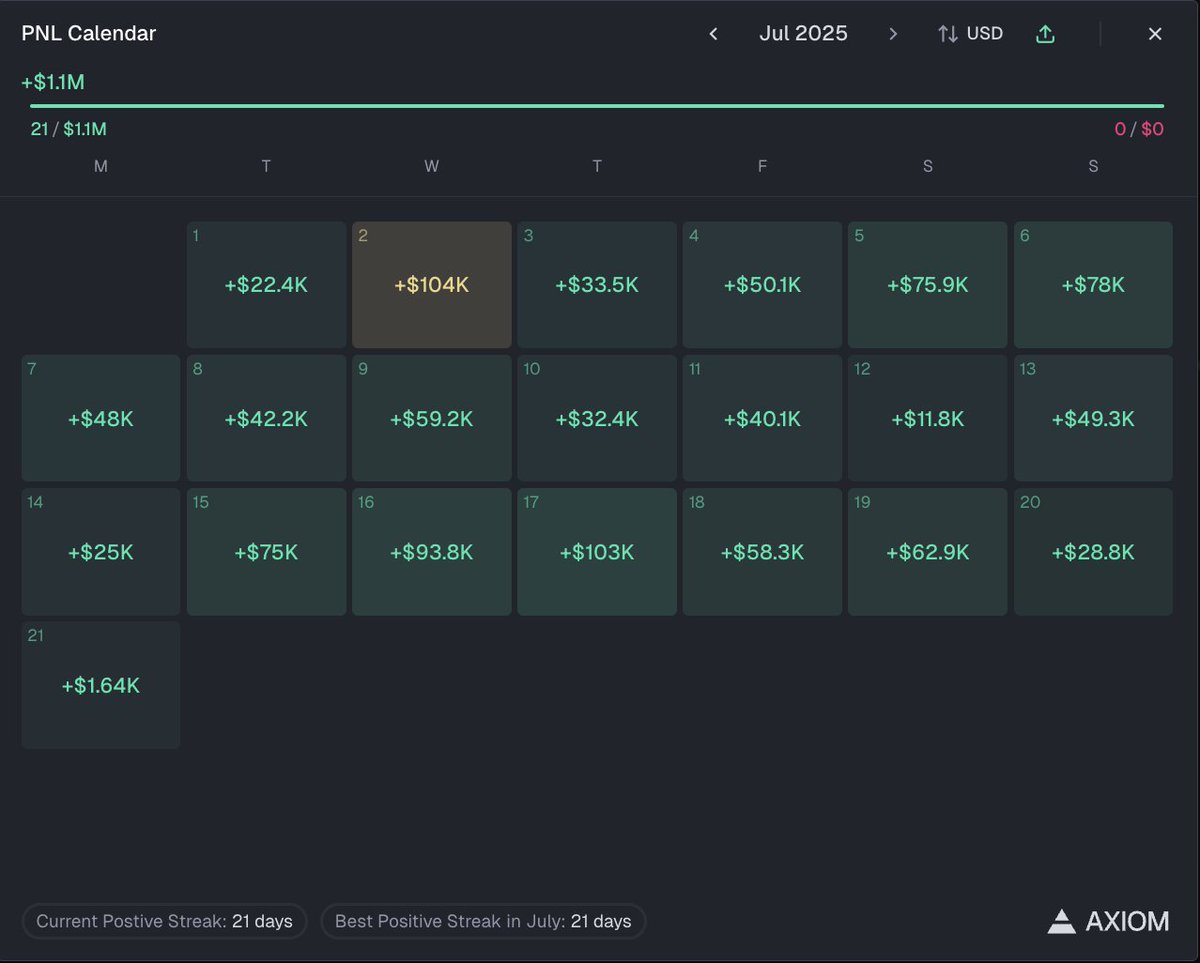Select July 8 cell showing +$42.2K
This screenshot has width=1200, height=963.
click(x=266, y=418)
